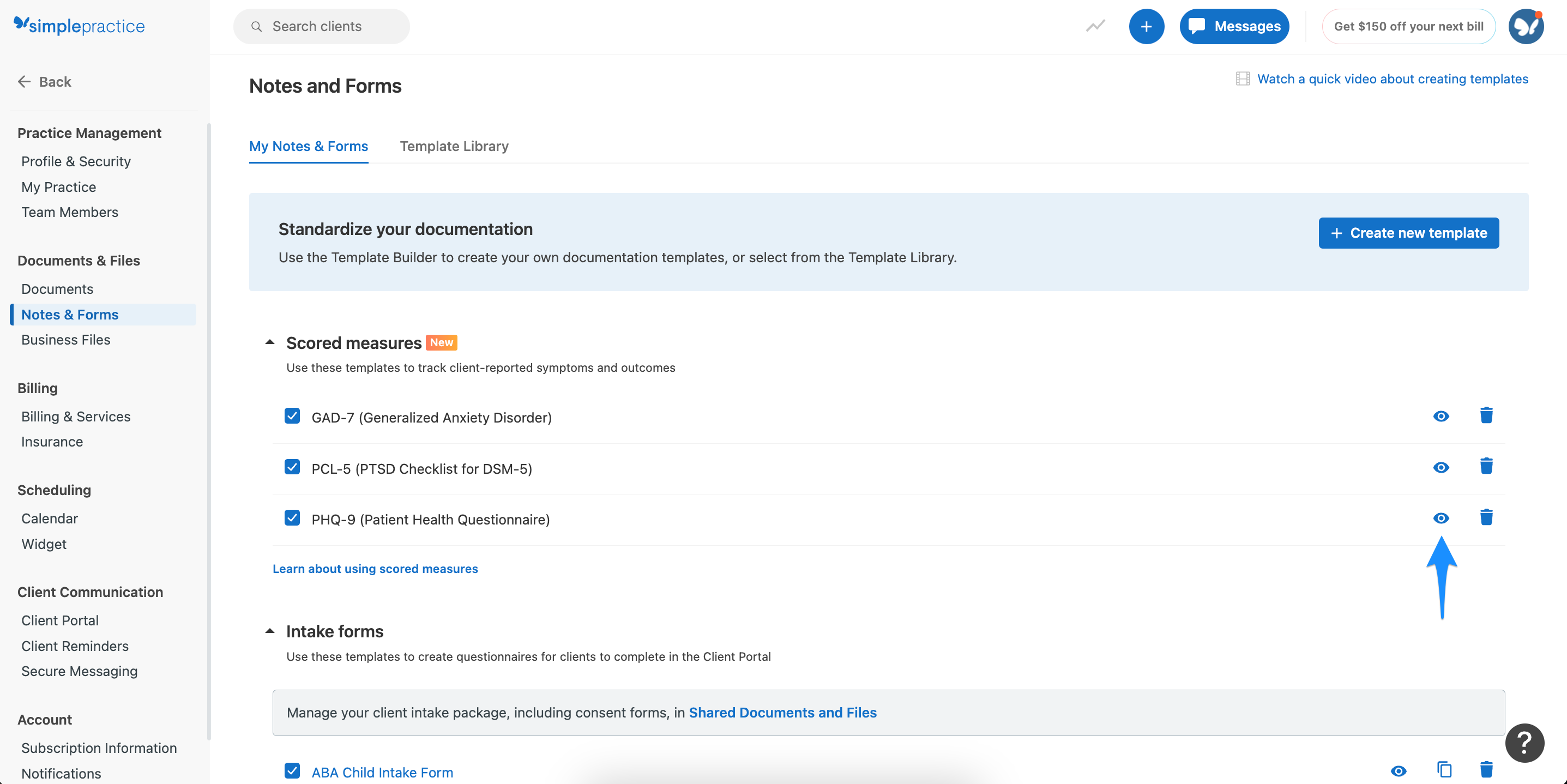Open the create new item plus icon
Screen dimensions: 1567x784
pos(1146,26)
